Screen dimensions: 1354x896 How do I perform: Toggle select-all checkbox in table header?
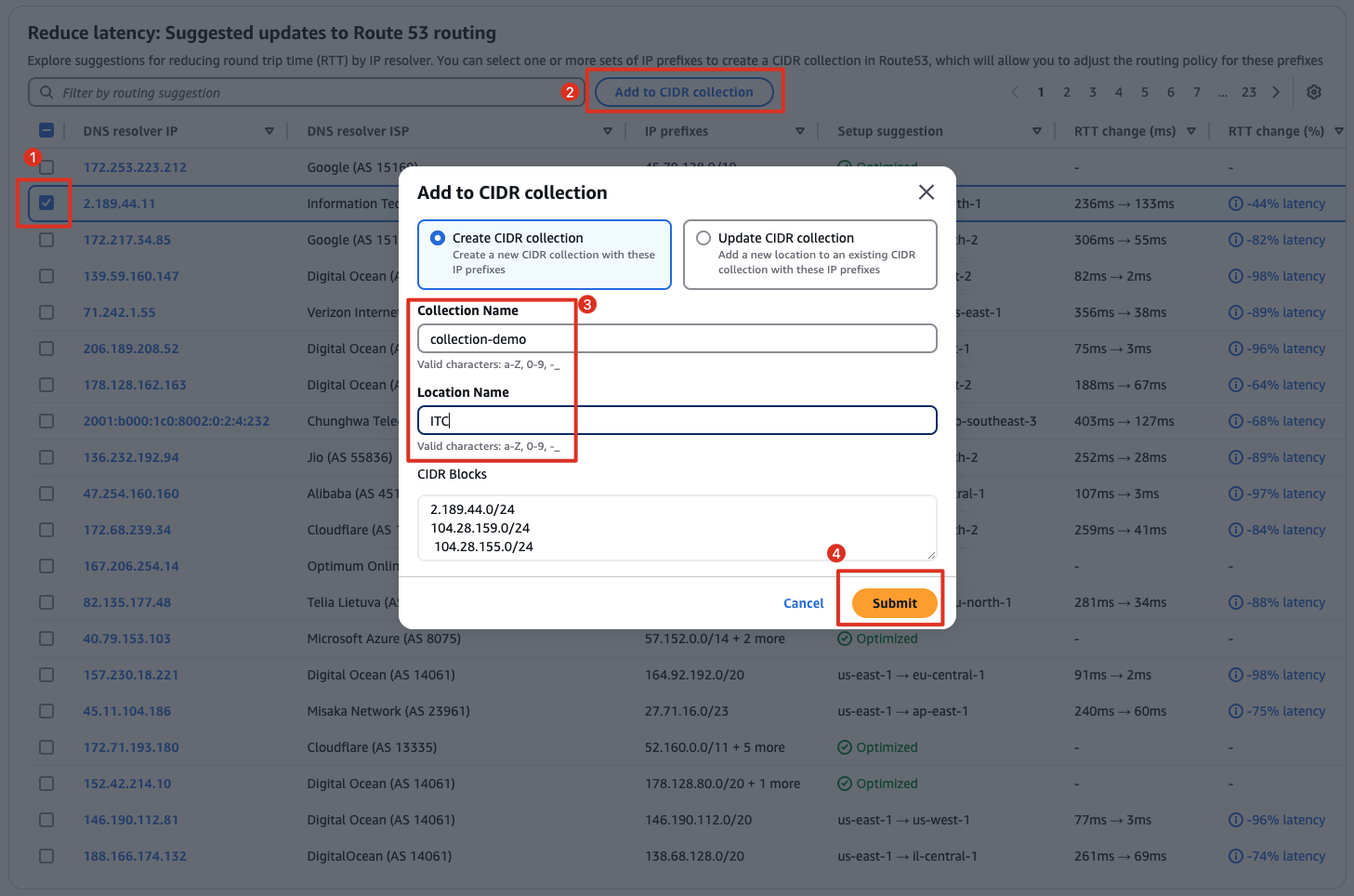pos(46,131)
